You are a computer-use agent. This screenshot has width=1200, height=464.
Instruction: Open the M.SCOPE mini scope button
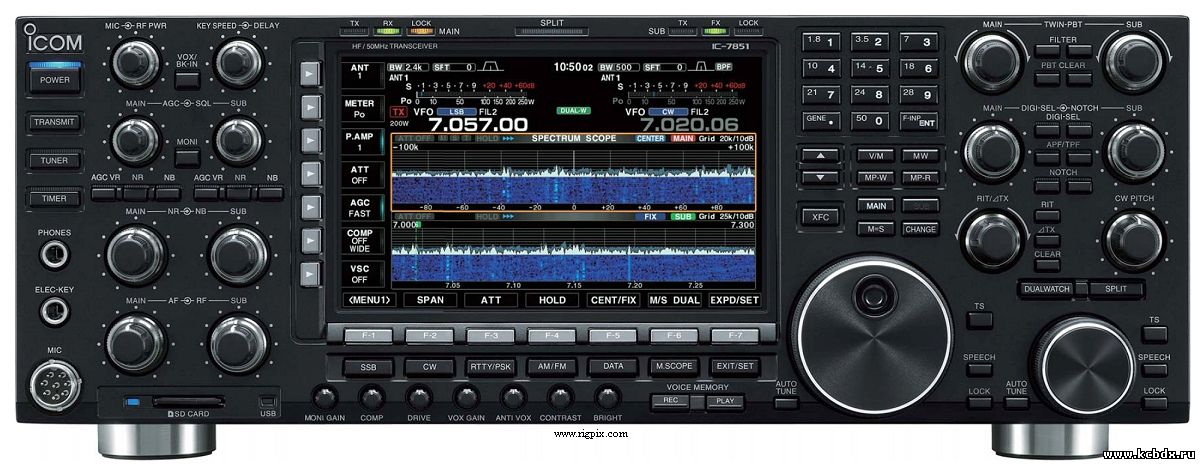point(674,367)
